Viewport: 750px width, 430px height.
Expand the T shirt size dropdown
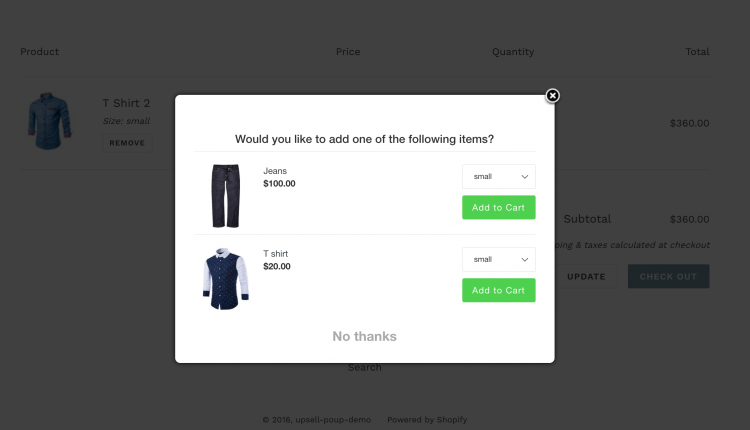tap(498, 260)
